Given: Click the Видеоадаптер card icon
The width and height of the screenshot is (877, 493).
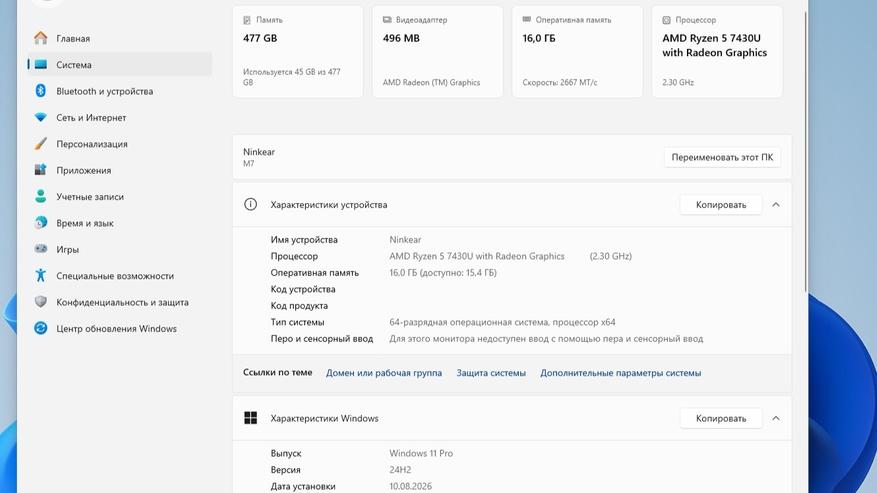Looking at the screenshot, I should [x=387, y=20].
